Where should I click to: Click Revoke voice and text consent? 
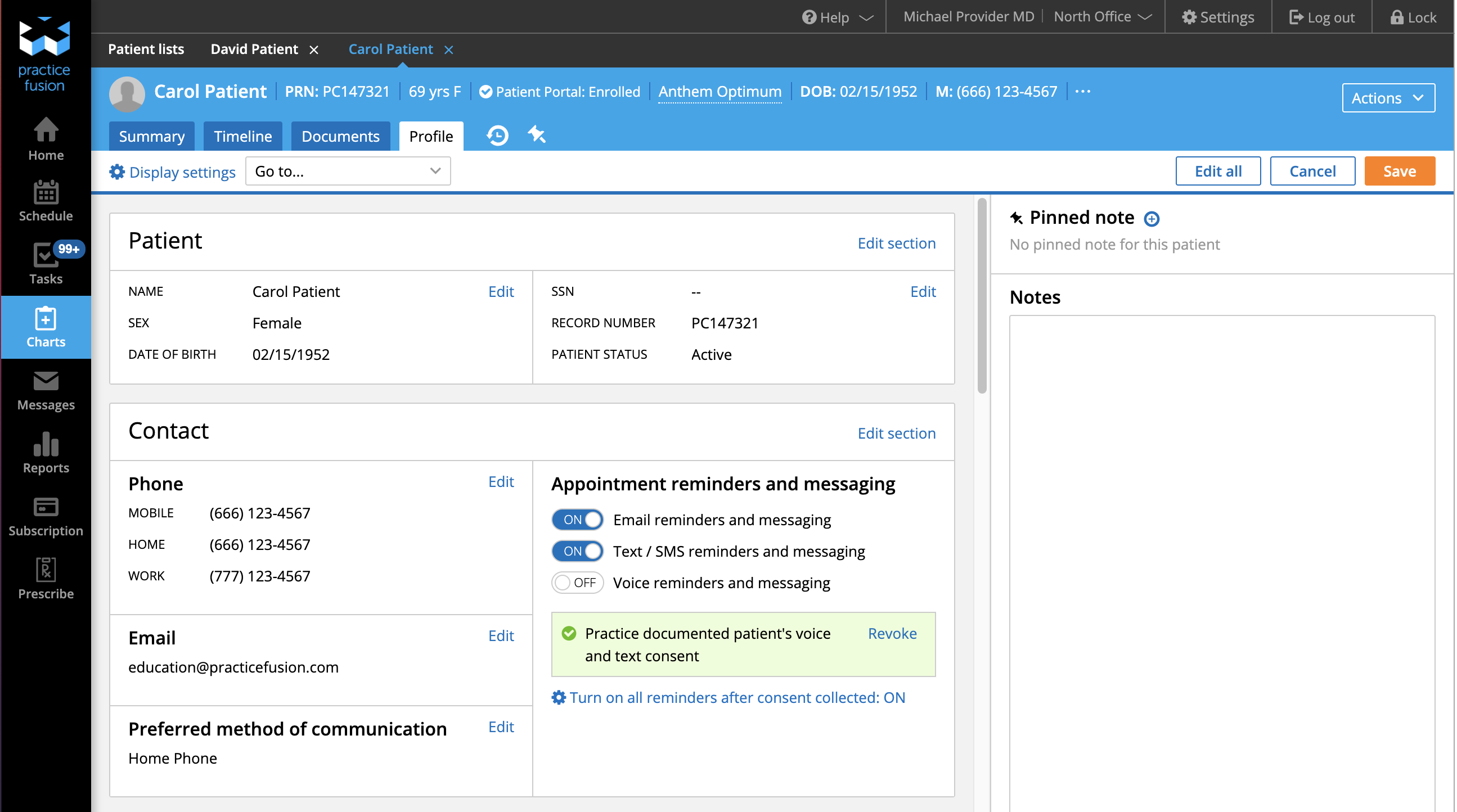893,633
